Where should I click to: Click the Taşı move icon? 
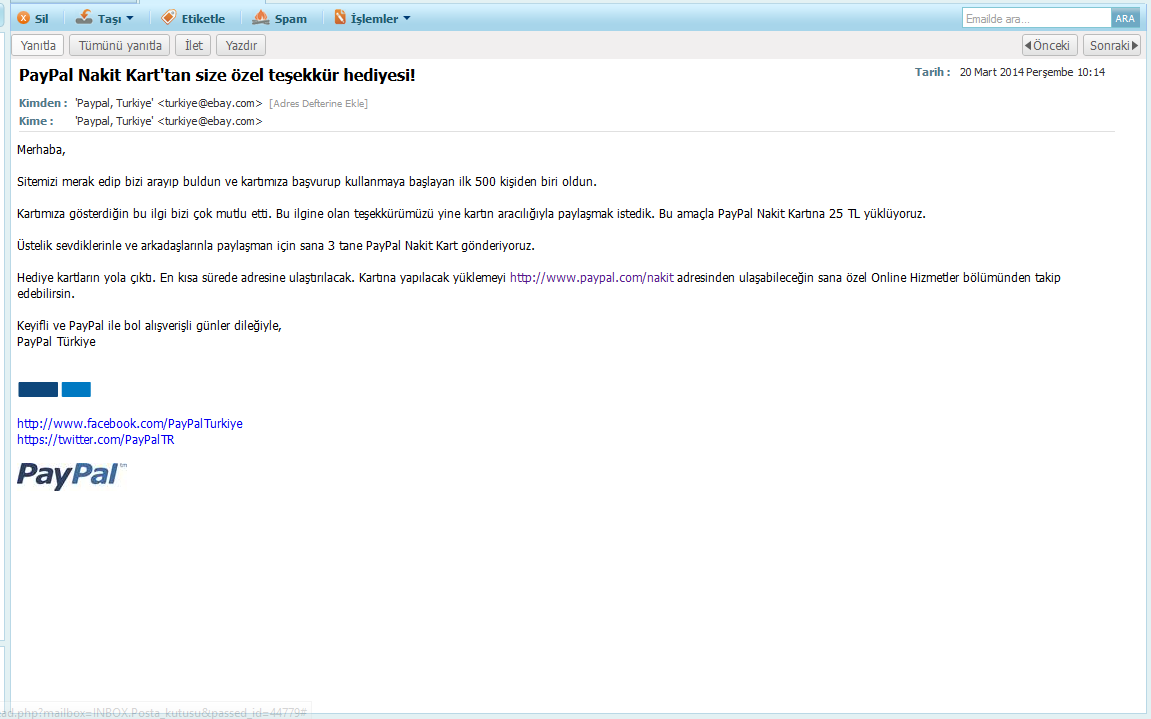[x=84, y=17]
